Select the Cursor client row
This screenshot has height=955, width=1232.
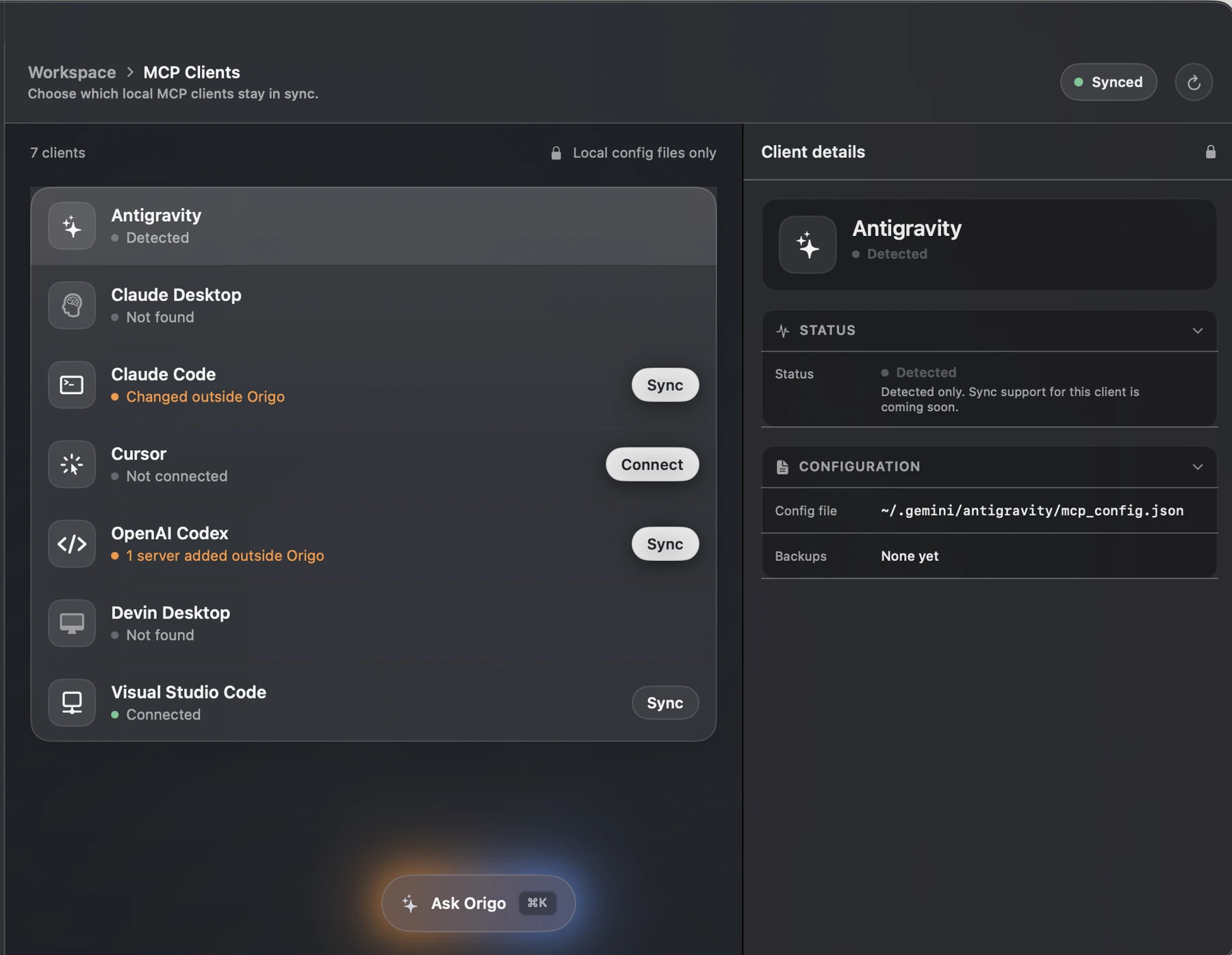pos(374,464)
